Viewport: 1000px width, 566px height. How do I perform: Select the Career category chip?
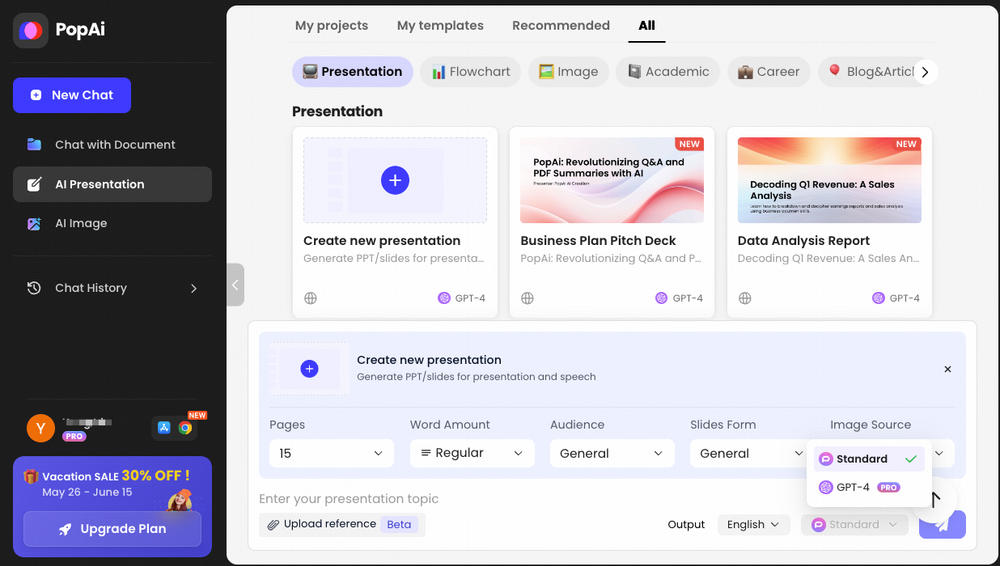768,71
